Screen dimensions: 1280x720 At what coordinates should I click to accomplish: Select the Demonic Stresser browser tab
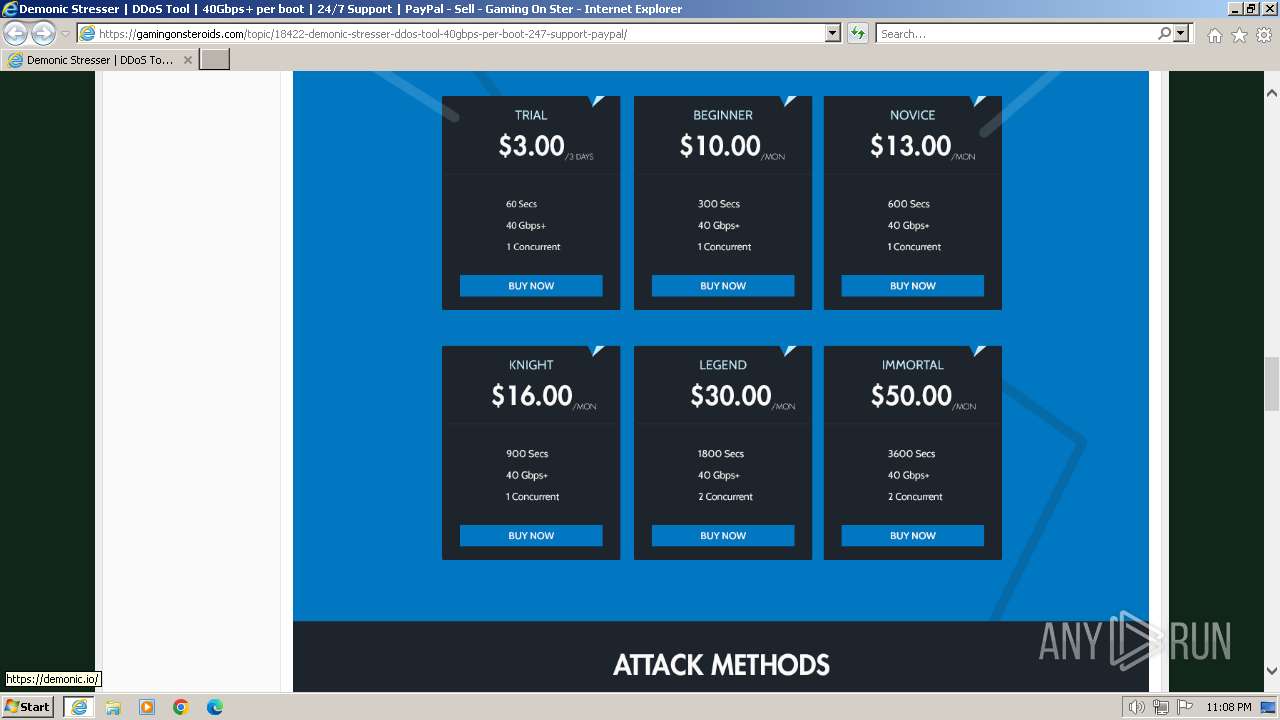click(99, 60)
